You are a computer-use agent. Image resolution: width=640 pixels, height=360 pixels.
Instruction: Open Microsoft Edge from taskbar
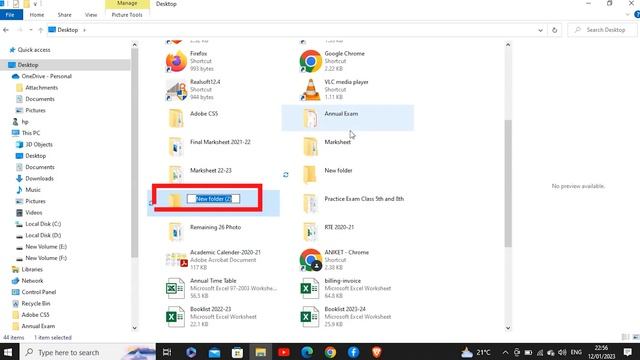click(x=307, y=352)
